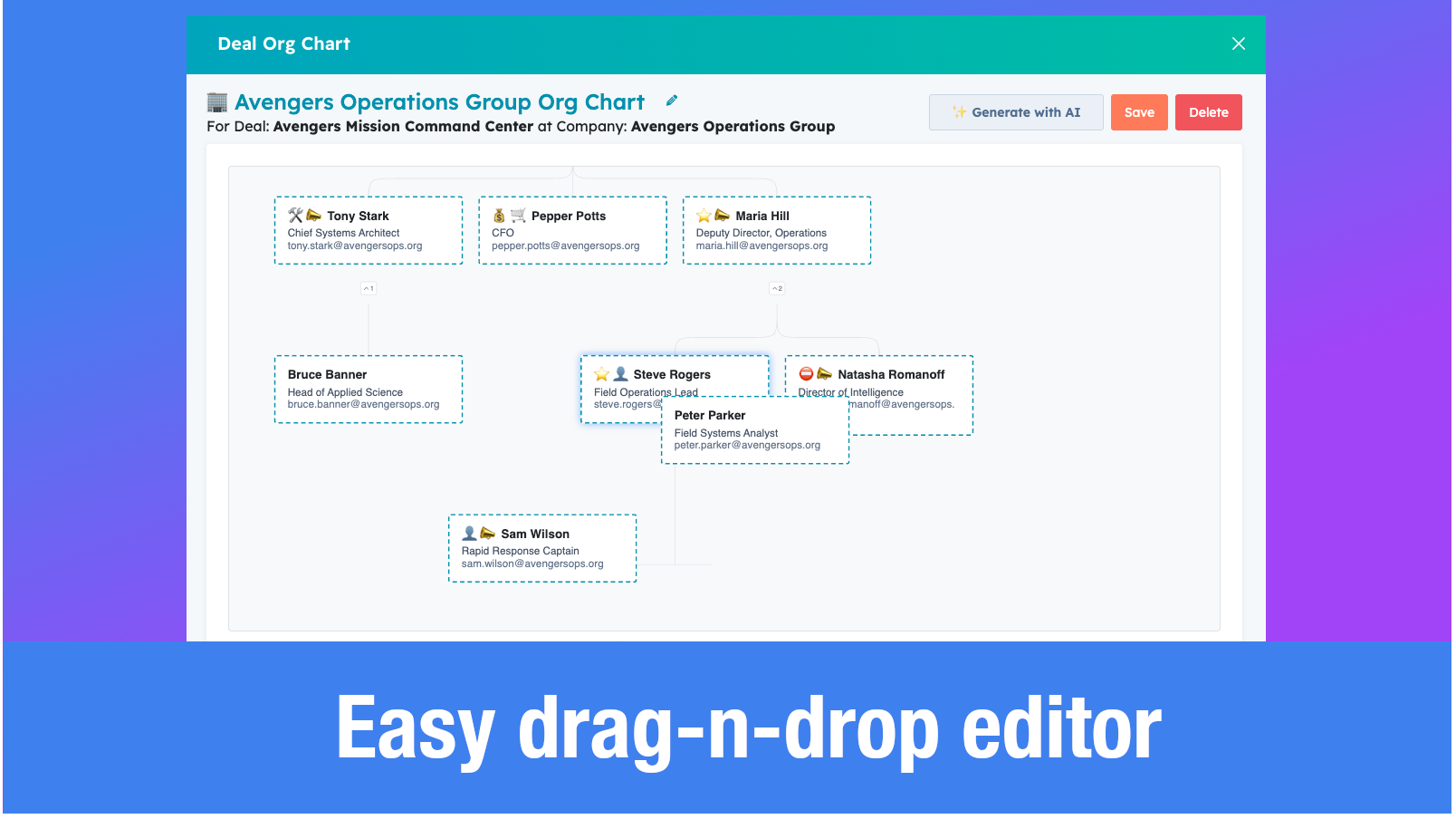The image size is (1456, 819).
Task: Select Tony Stark name text
Action: pyautogui.click(x=358, y=216)
